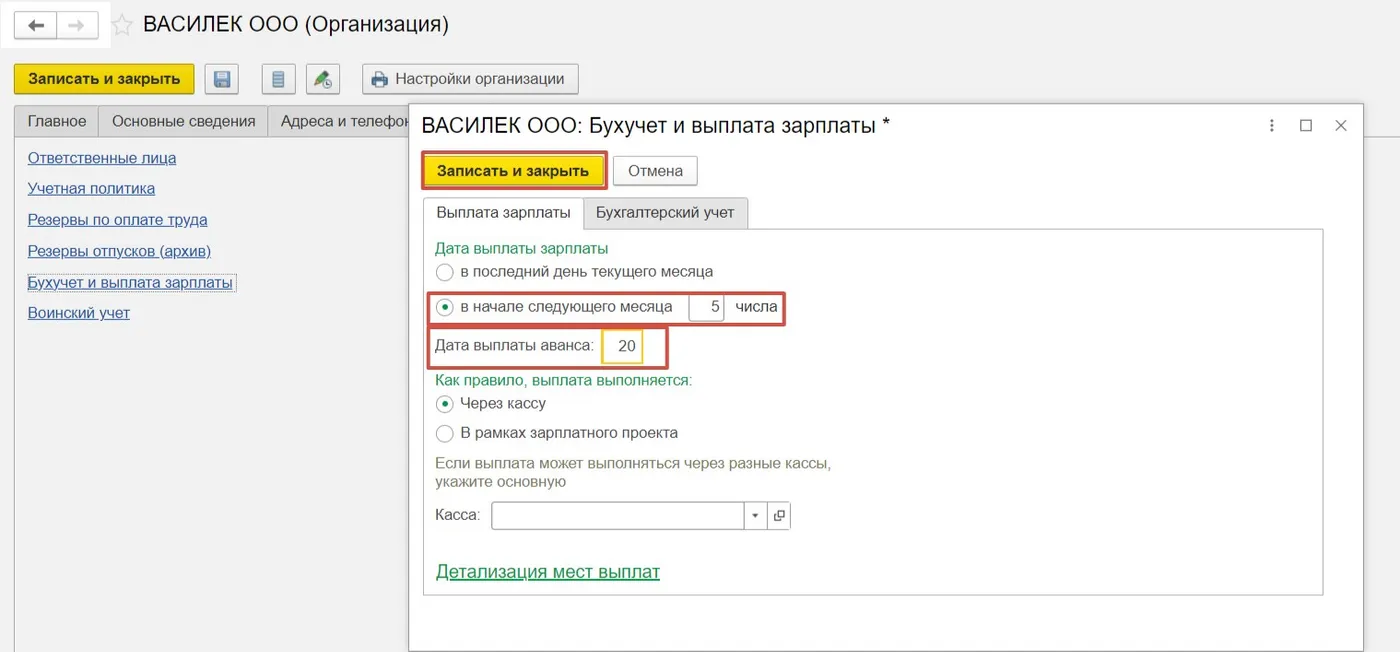Image resolution: width=1400 pixels, height=652 pixels.
Task: Click the forward navigation arrow
Action: pos(77,26)
